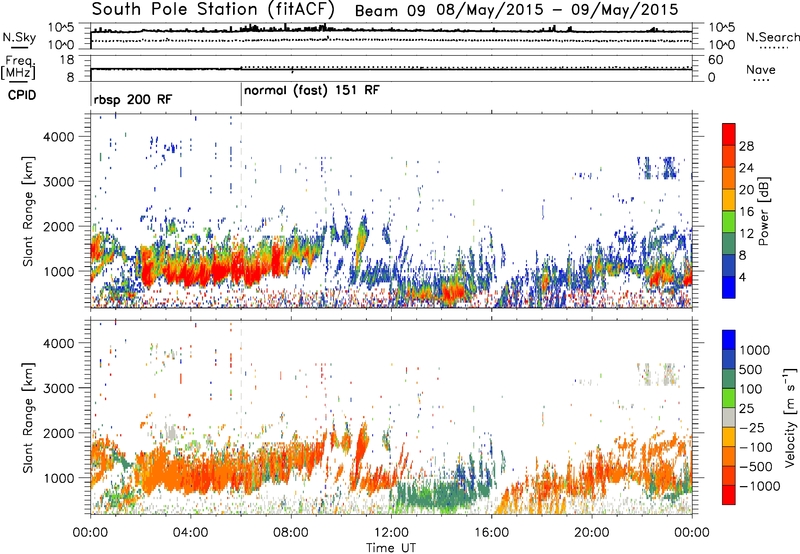Click the 24 label on Power colorbar

click(746, 168)
